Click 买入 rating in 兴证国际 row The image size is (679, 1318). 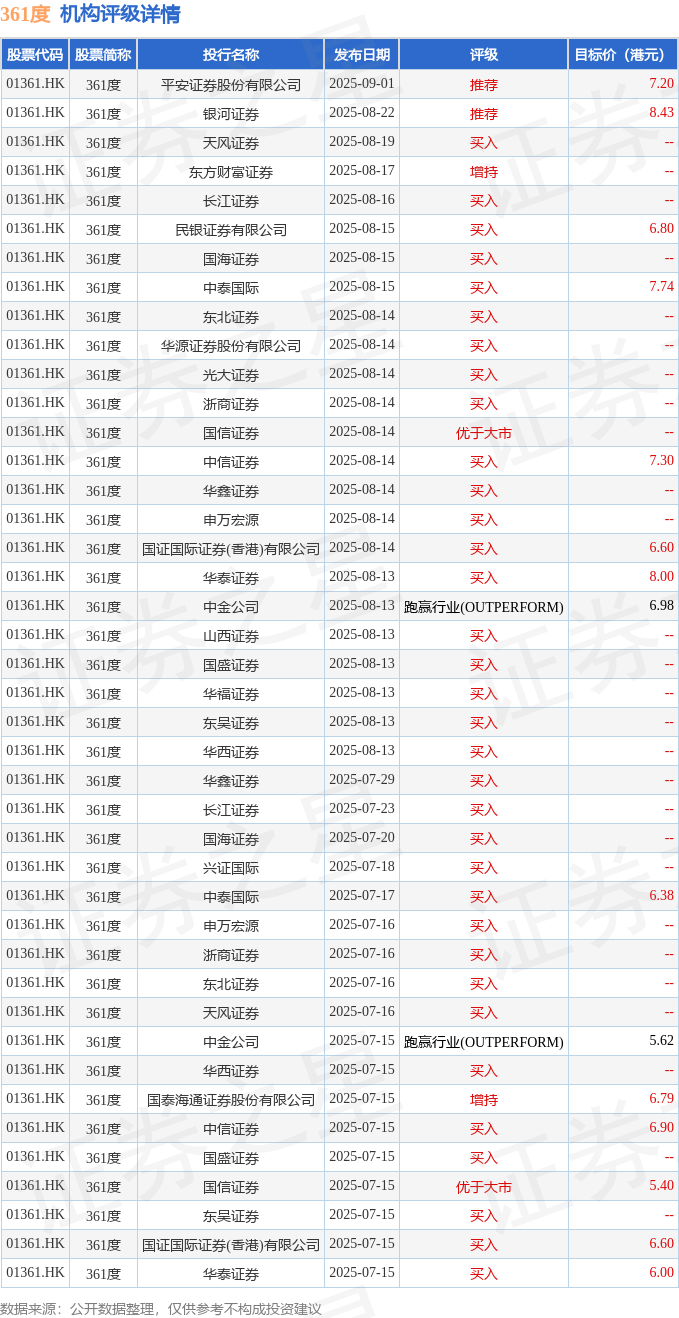pos(484,868)
